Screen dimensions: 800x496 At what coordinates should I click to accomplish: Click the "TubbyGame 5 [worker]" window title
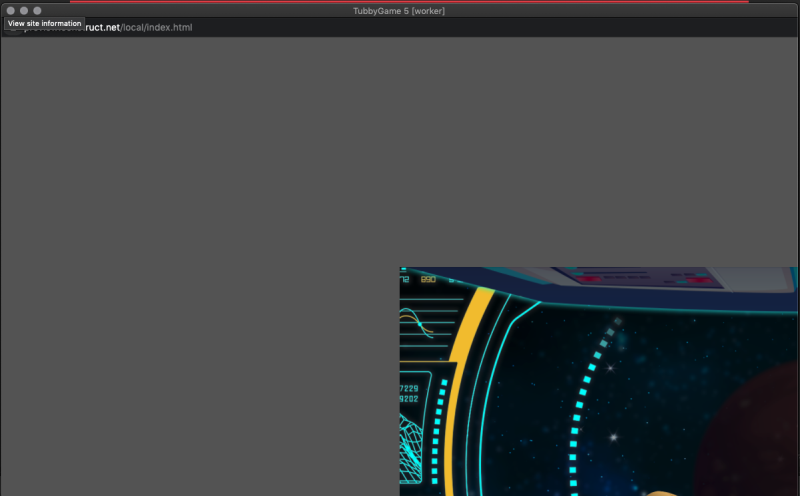pos(399,11)
